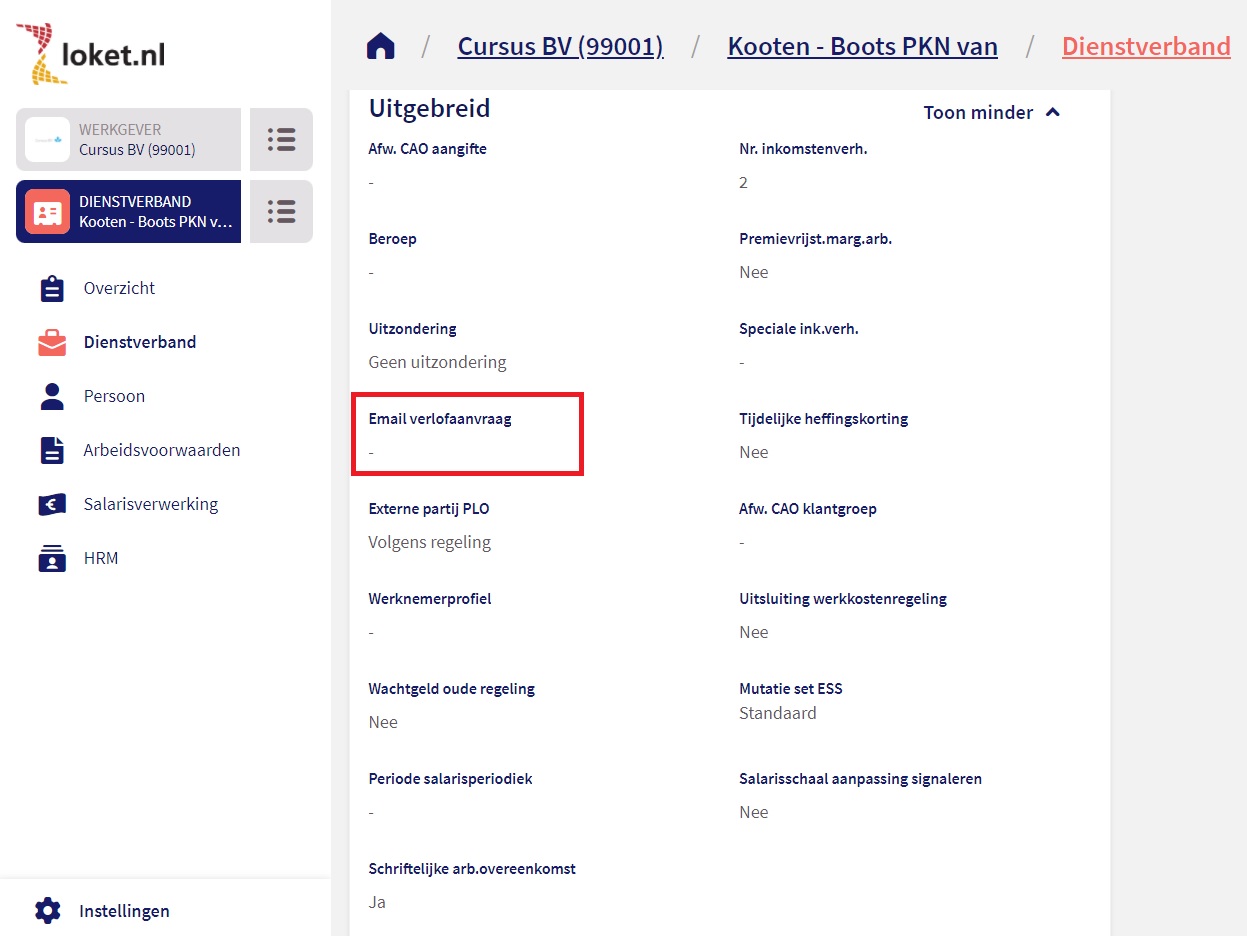The height and width of the screenshot is (936, 1247).
Task: Open the dienstverband list menu icon
Action: [281, 212]
